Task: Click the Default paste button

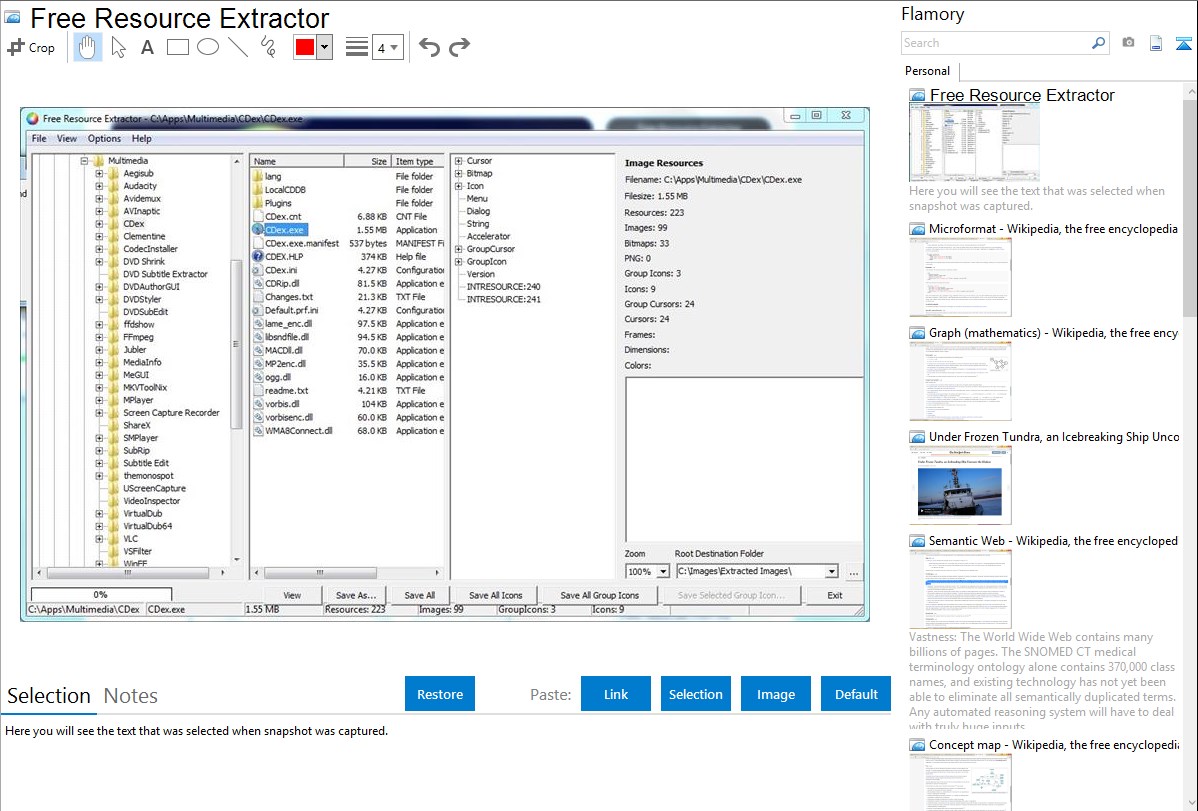Action: pos(856,694)
